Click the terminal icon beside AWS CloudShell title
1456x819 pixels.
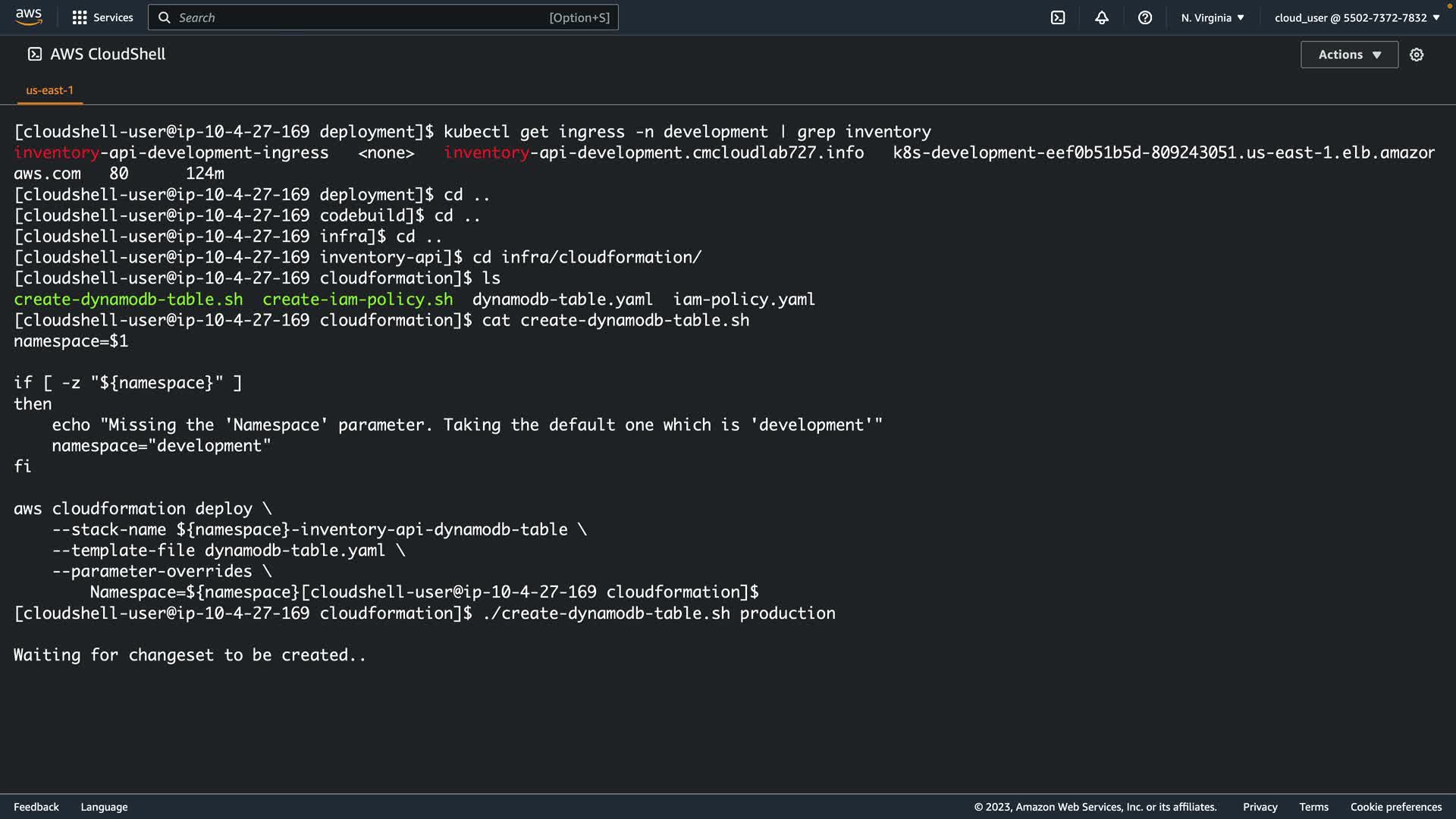point(35,54)
